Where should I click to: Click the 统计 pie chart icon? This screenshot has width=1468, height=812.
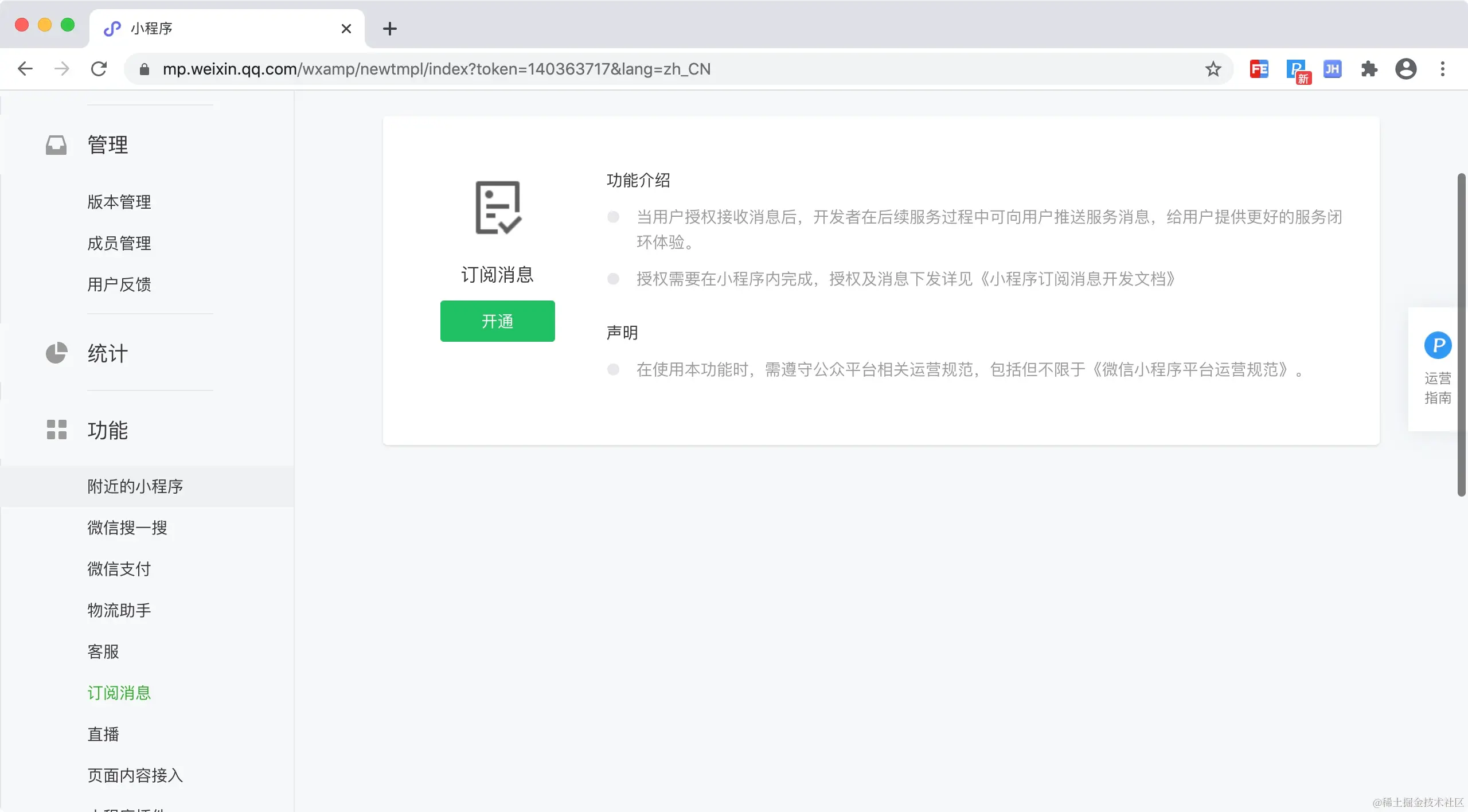pos(56,353)
